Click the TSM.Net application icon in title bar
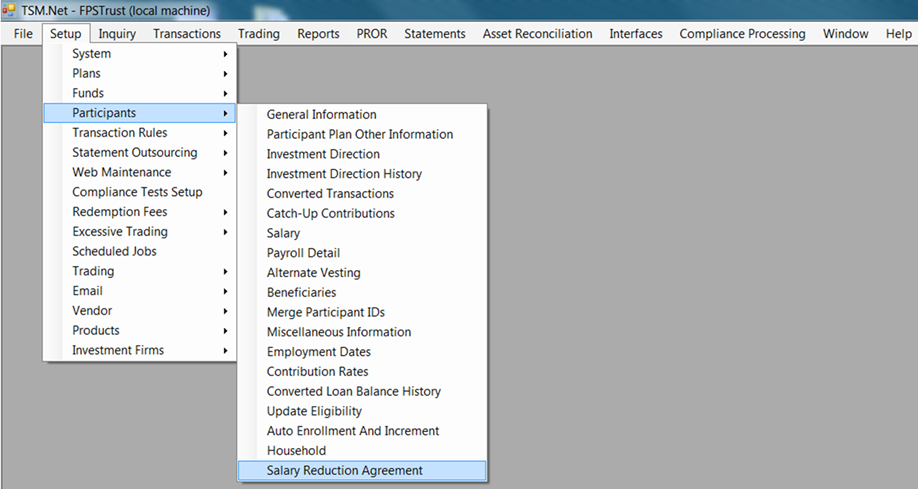Viewport: 918px width, 489px height. 10,10
